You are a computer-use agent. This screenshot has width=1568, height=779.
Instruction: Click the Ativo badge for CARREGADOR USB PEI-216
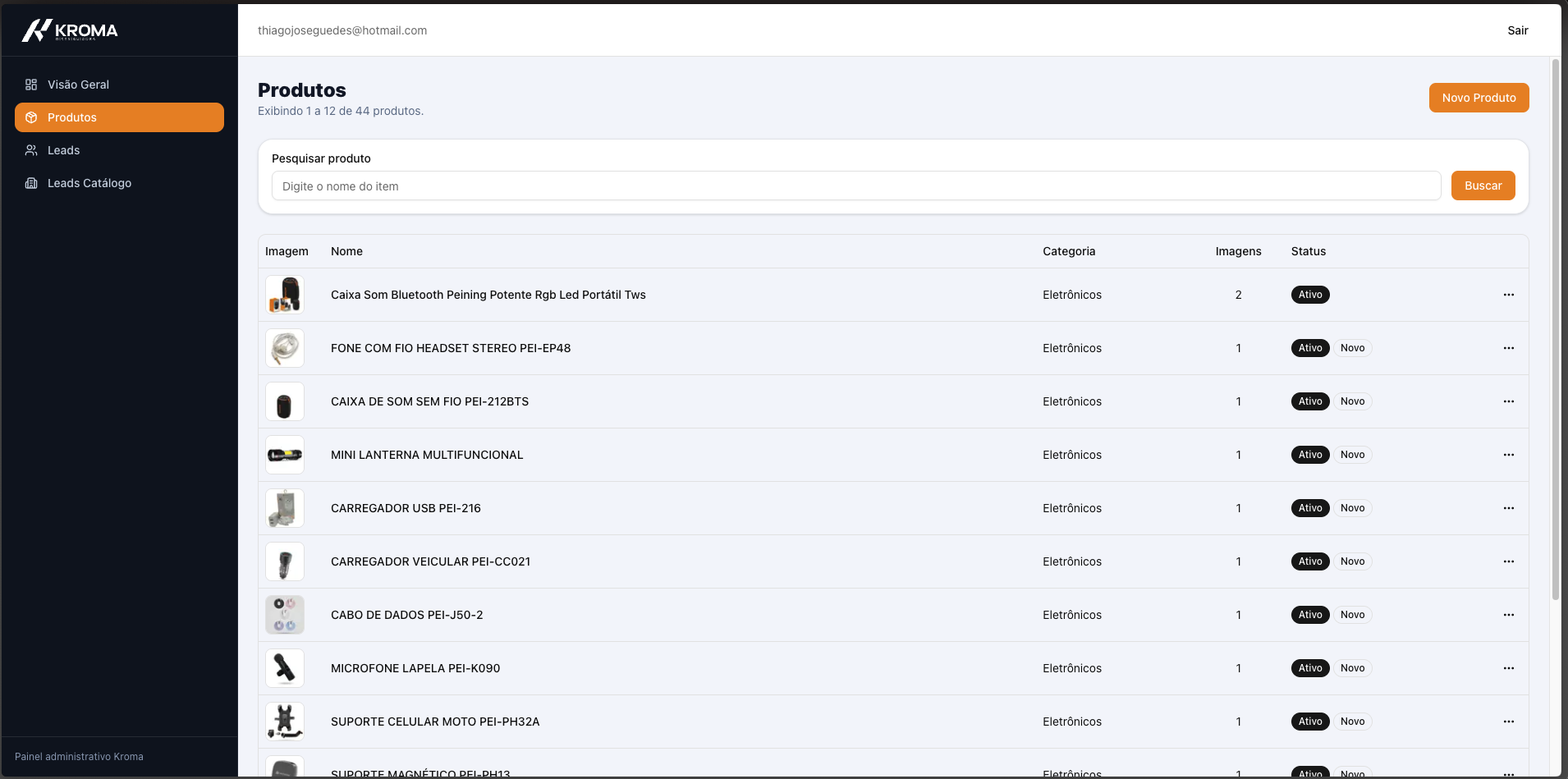[x=1310, y=508]
